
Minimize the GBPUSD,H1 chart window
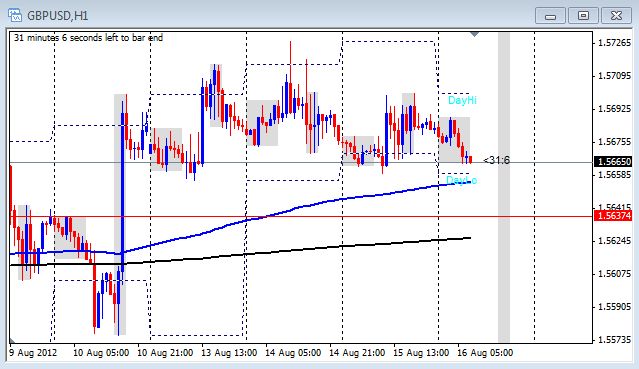coord(550,16)
